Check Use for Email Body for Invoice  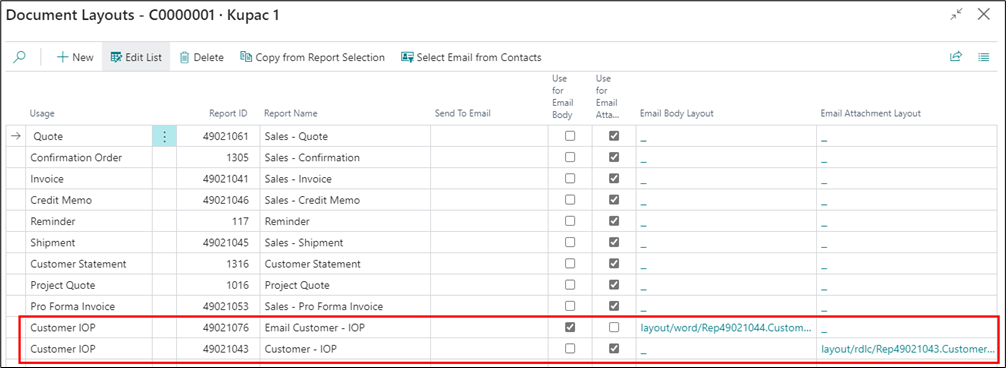click(570, 178)
